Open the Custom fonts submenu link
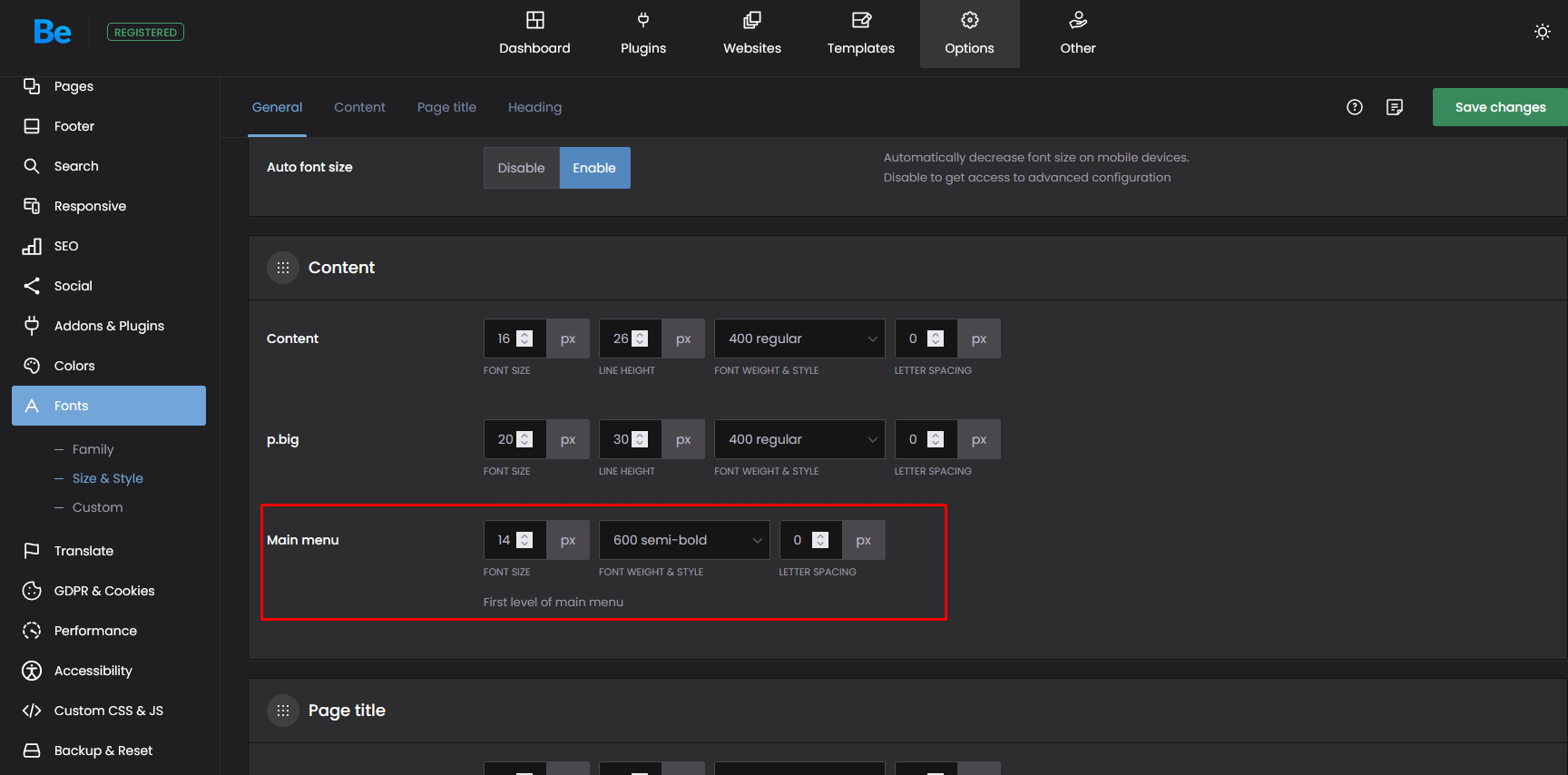The width and height of the screenshot is (1568, 775). [x=97, y=507]
